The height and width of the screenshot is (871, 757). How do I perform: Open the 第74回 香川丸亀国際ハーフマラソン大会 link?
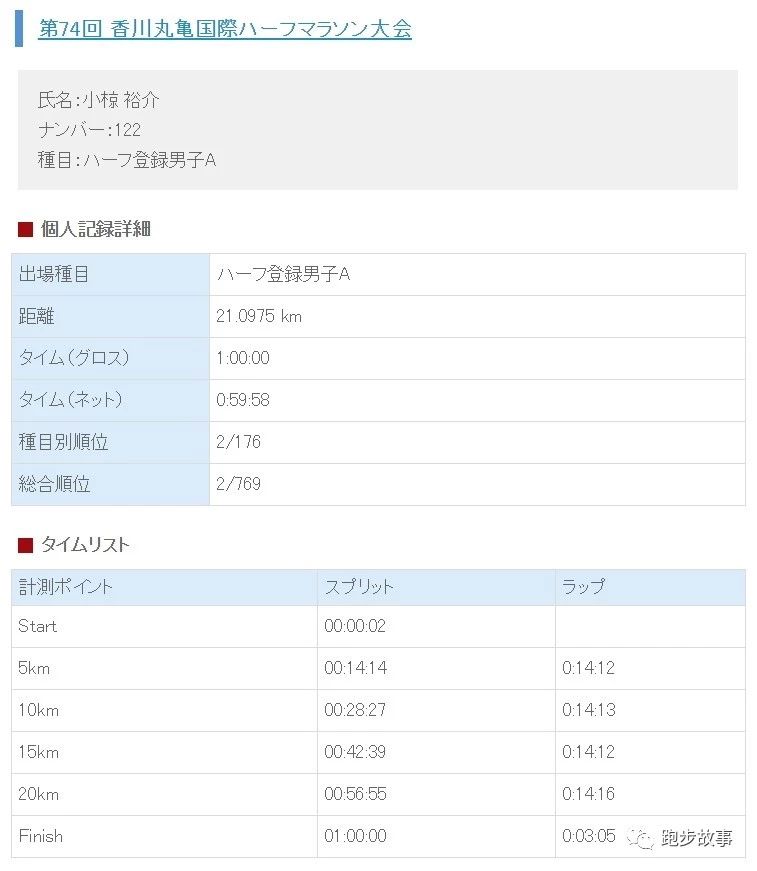(224, 28)
